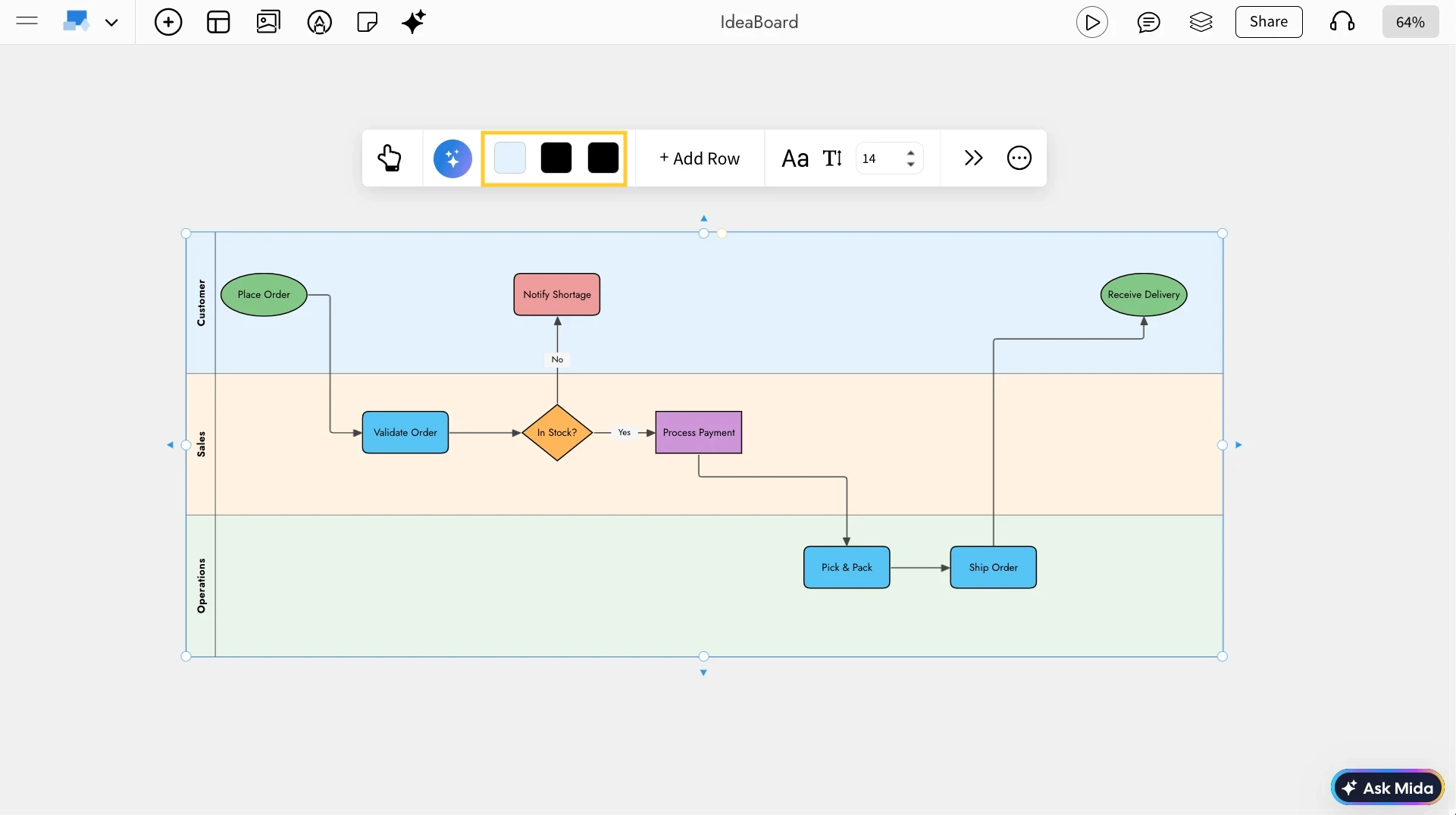Viewport: 1456px width, 815px height.
Task: Expand the board title dropdown chevron
Action: (112, 22)
